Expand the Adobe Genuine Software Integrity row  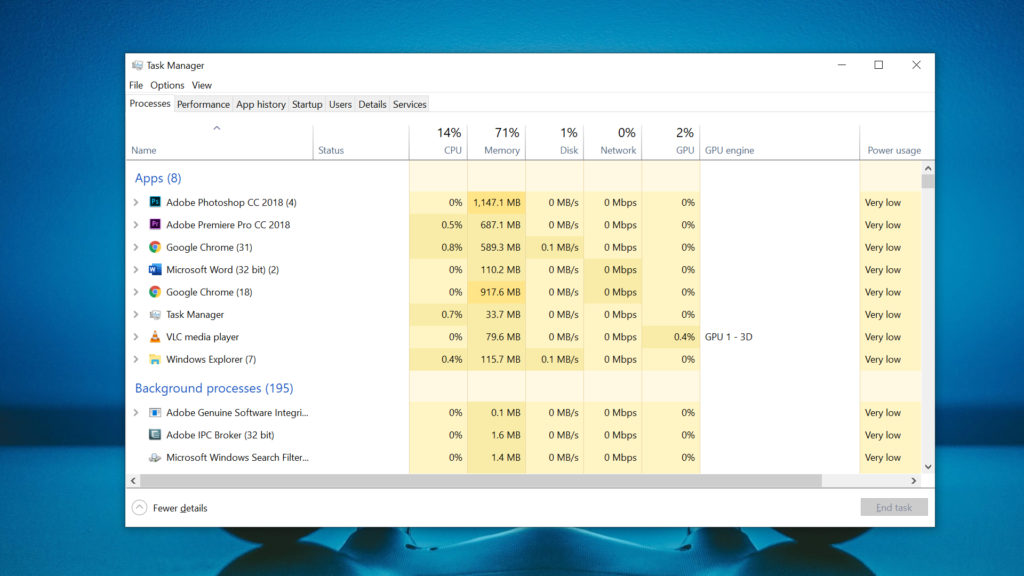(x=136, y=413)
